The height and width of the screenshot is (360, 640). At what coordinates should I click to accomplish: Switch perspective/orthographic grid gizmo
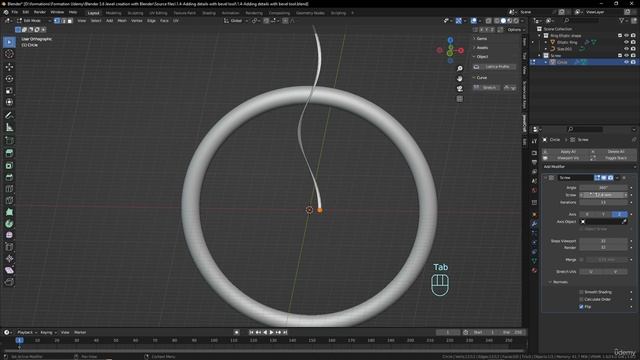point(460,99)
